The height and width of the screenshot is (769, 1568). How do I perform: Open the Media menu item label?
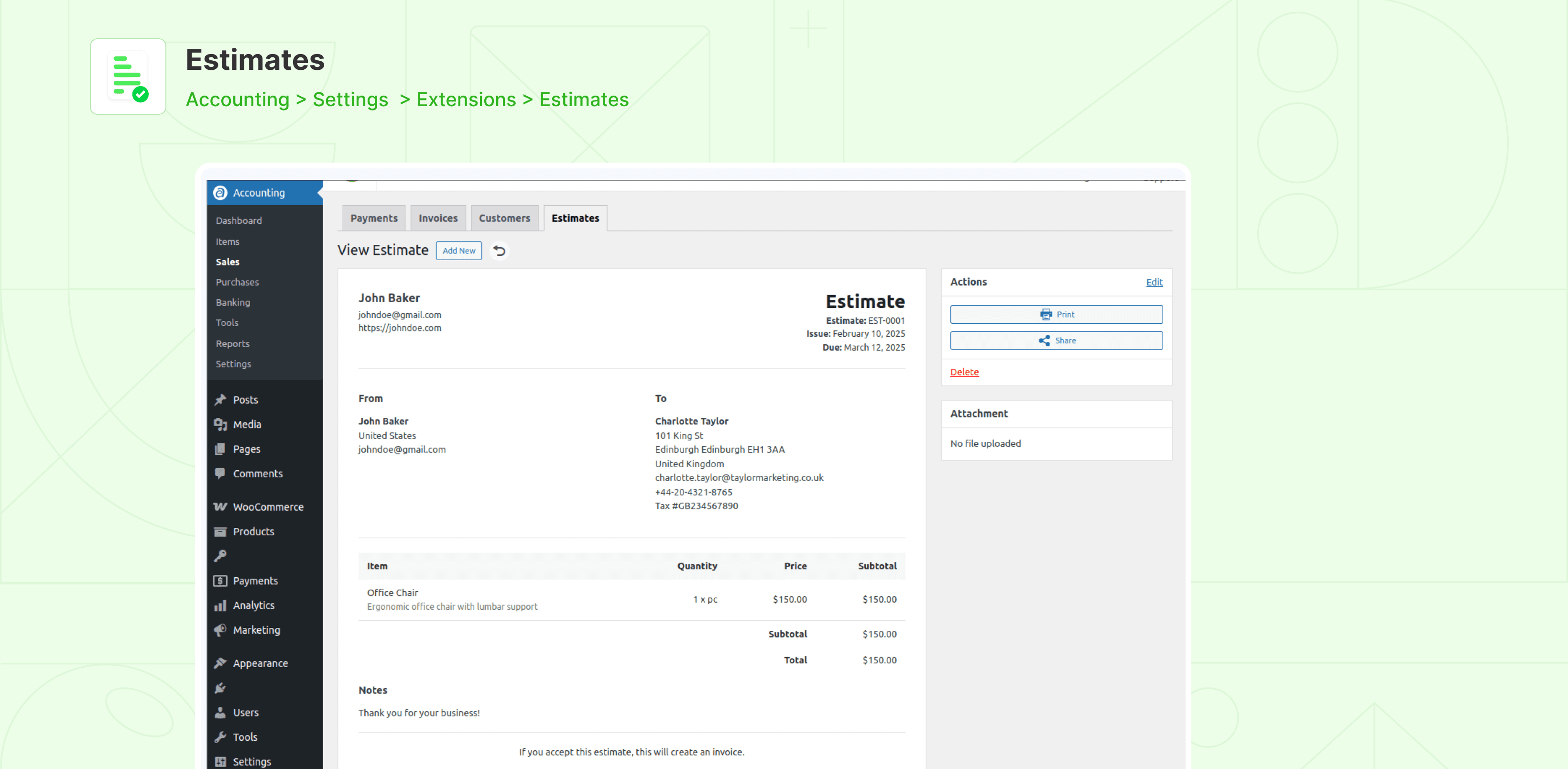point(247,424)
